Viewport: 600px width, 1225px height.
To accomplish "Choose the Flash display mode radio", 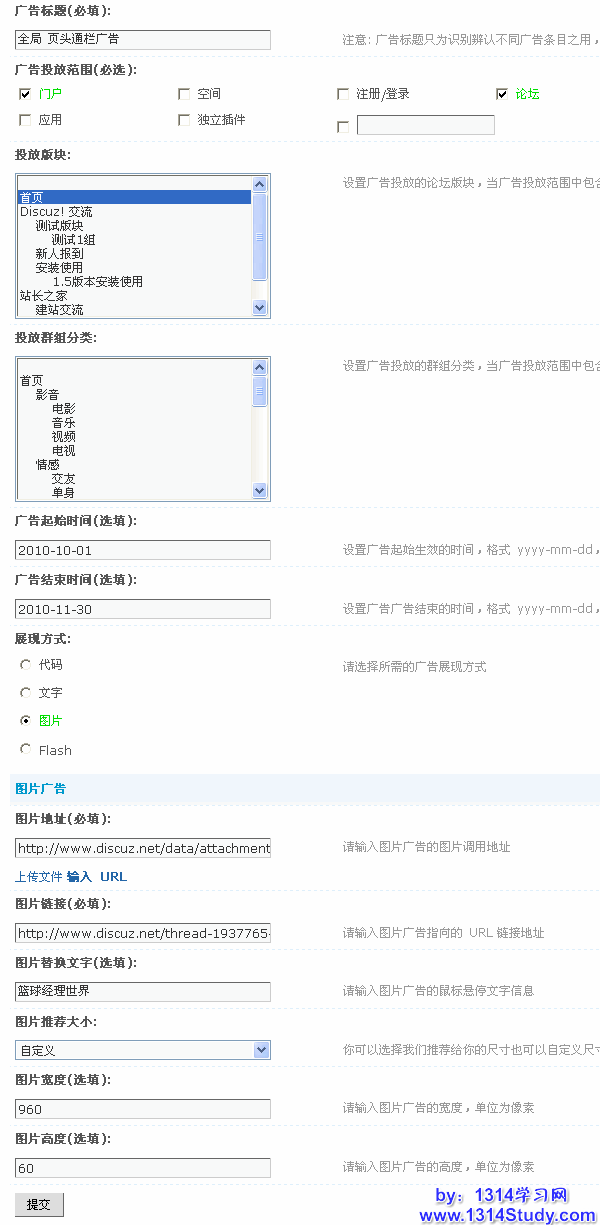I will coord(25,749).
